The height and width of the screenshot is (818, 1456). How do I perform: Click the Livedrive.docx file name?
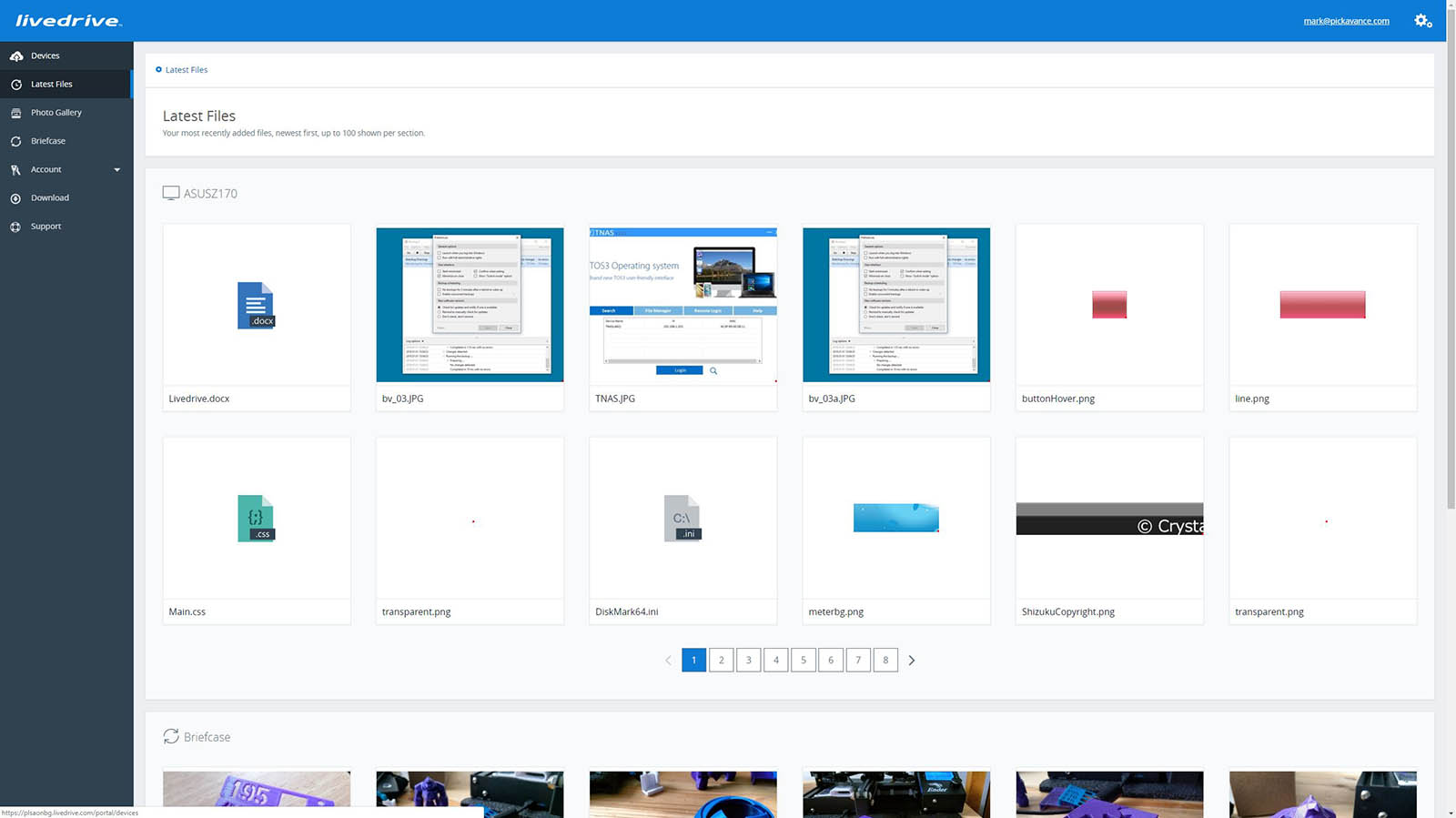pyautogui.click(x=199, y=399)
